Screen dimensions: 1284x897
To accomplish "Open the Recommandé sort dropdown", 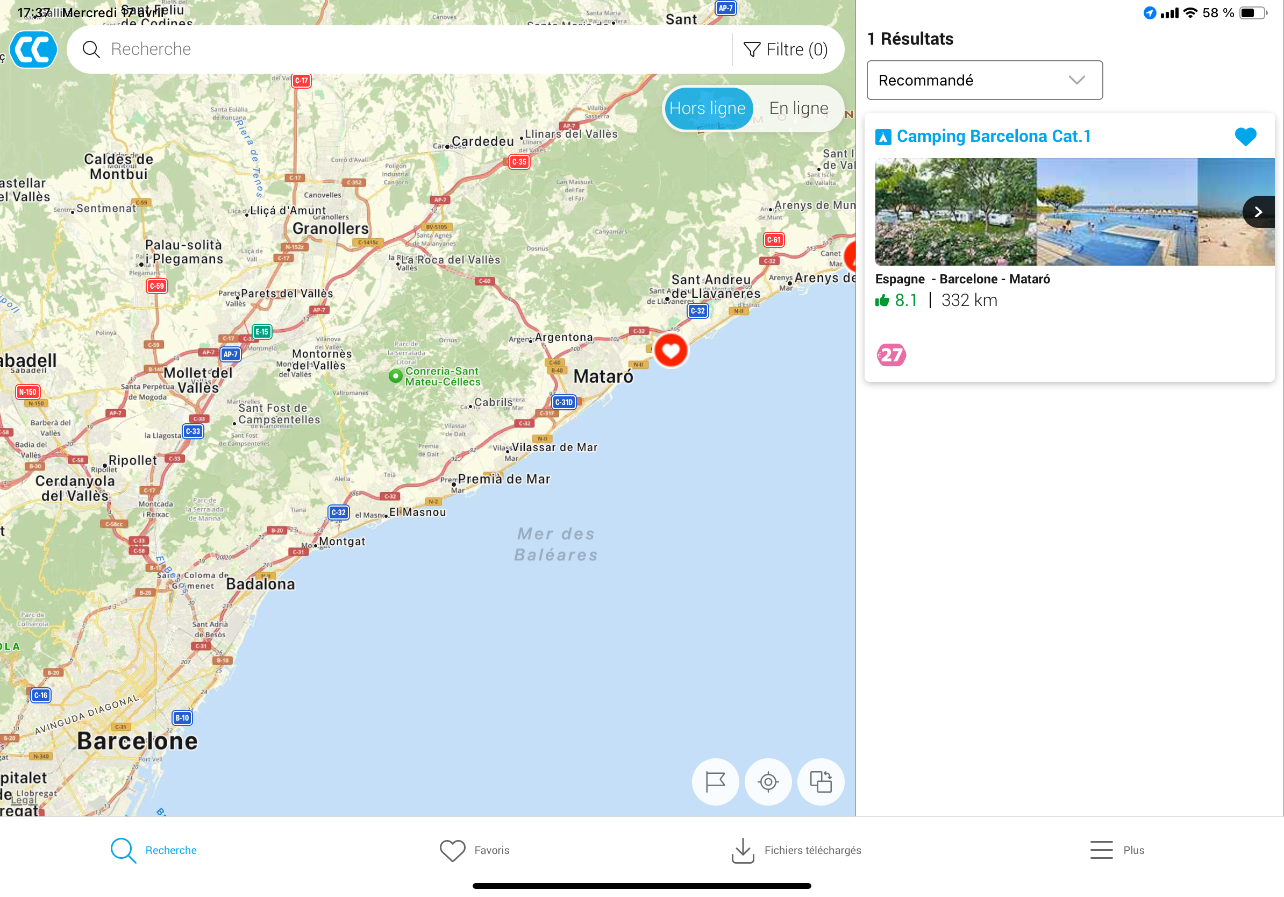I will [984, 80].
